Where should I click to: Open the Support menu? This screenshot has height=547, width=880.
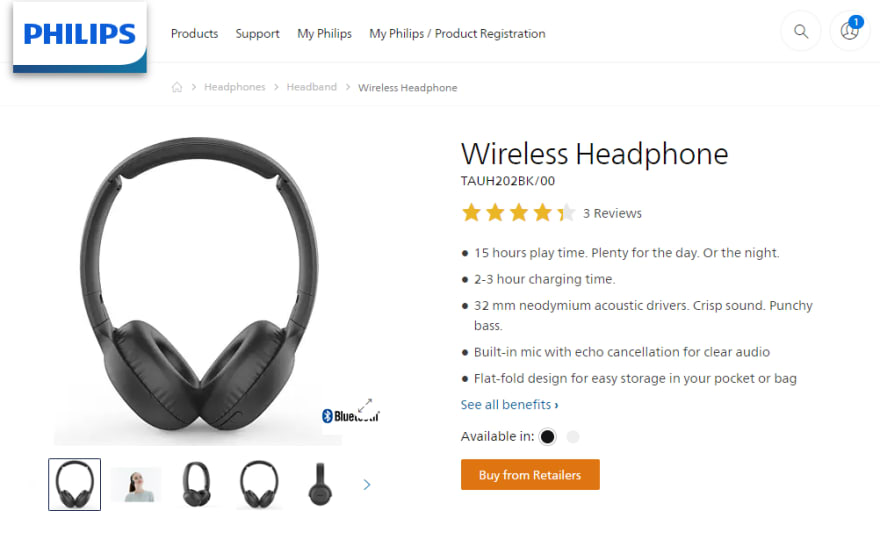point(257,34)
